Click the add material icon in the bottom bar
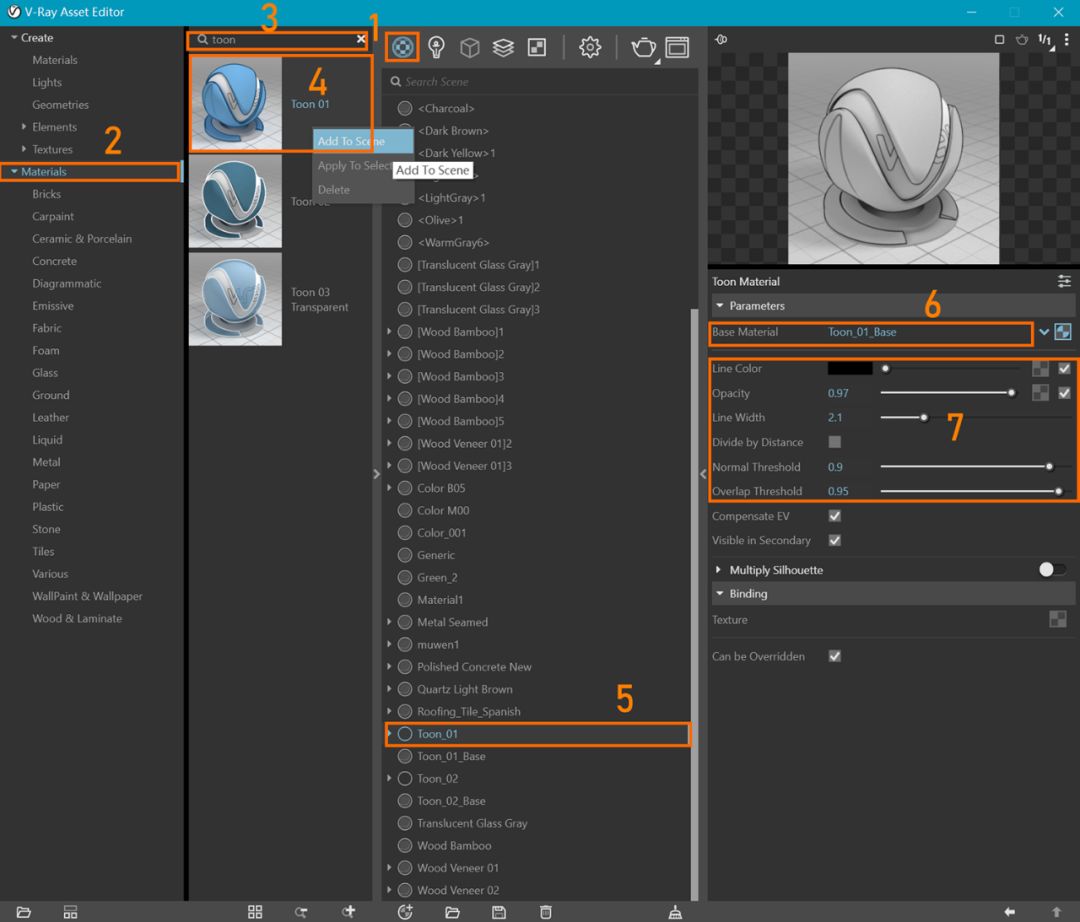1080x922 pixels. [405, 912]
